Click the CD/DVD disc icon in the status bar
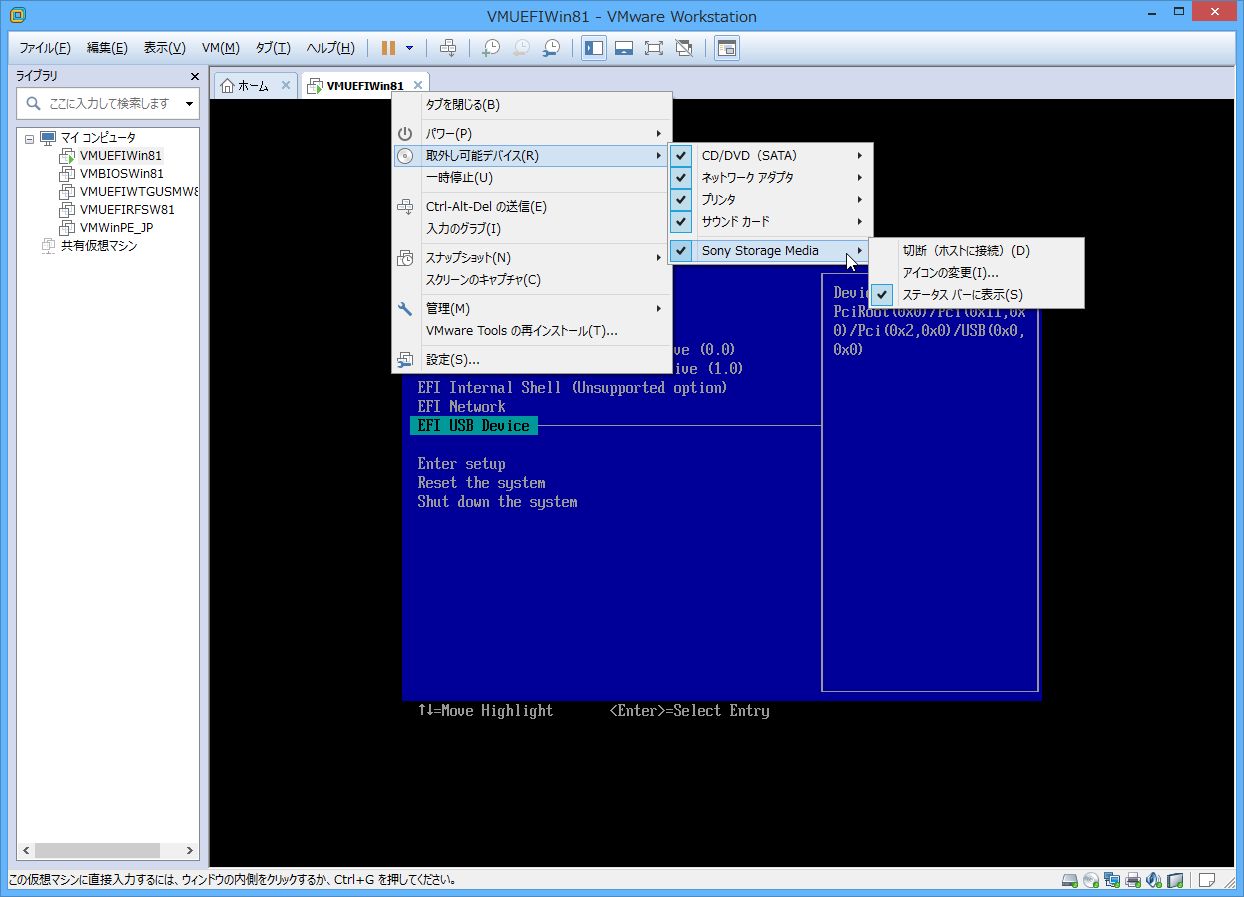This screenshot has width=1244, height=897. (1091, 881)
